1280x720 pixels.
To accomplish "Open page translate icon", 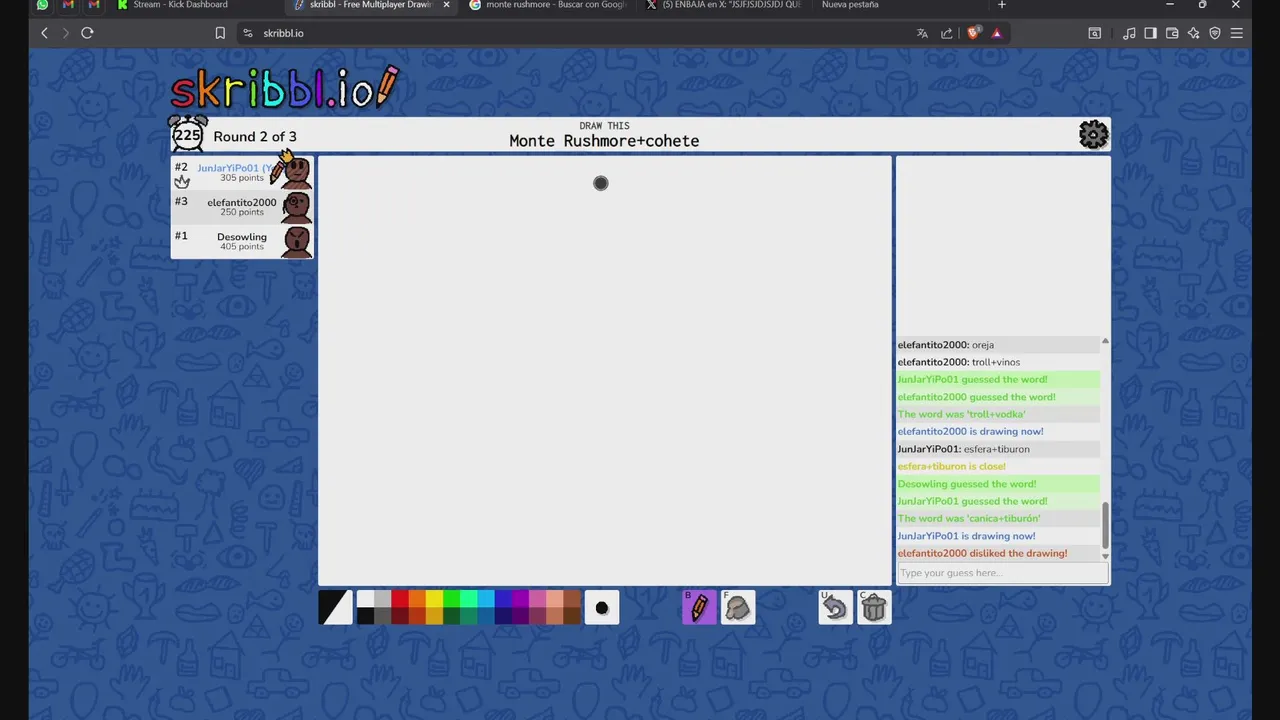I will tap(922, 33).
